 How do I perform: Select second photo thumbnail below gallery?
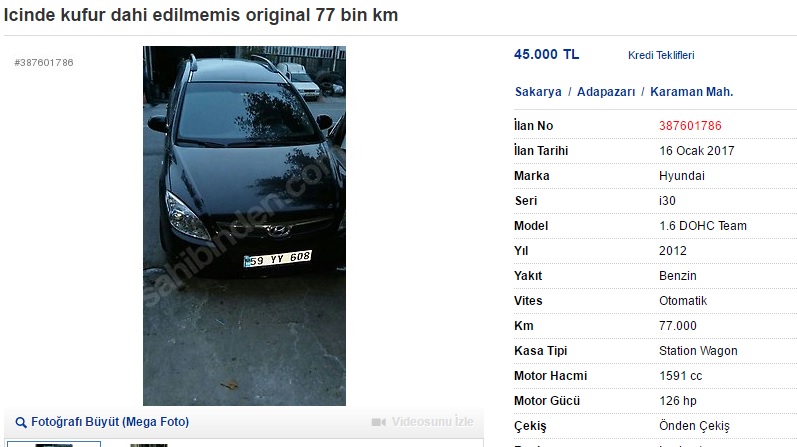pyautogui.click(x=148, y=445)
